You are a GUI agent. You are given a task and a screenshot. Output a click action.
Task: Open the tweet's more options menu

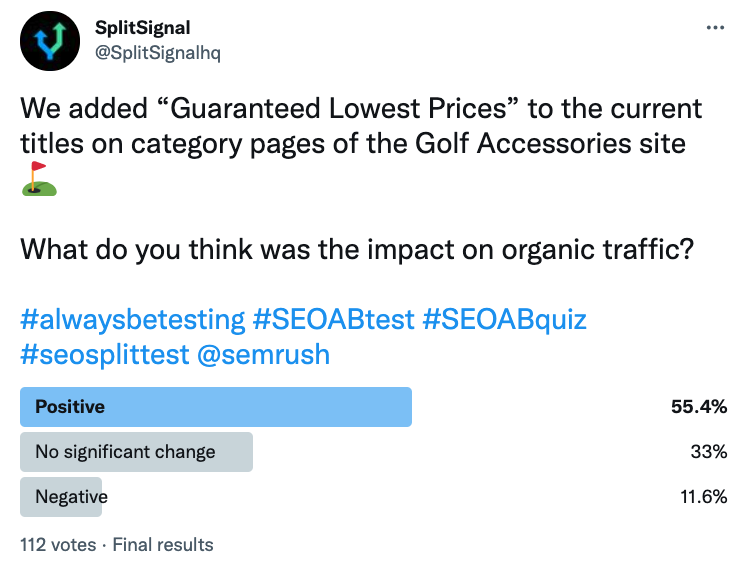coord(715,27)
